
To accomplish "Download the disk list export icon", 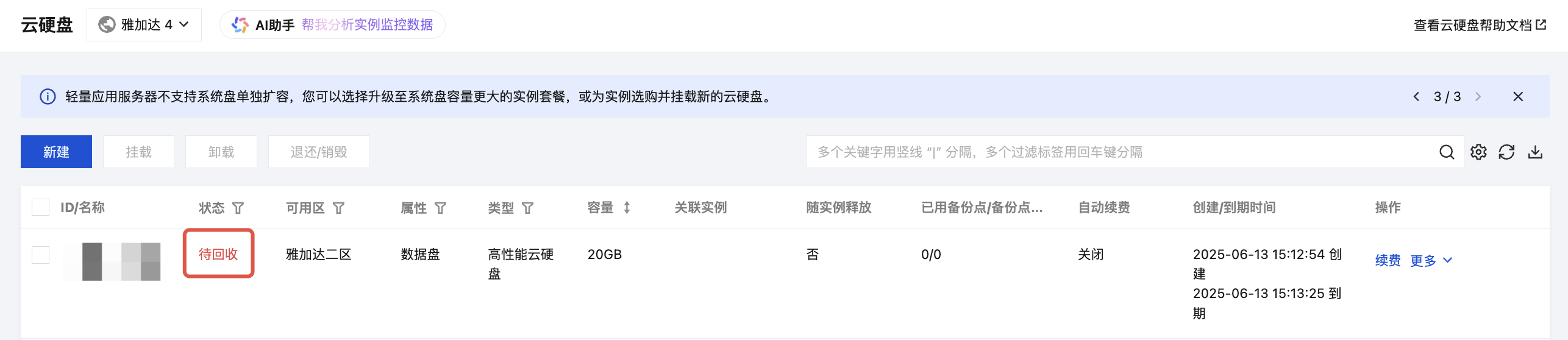I will point(1535,152).
